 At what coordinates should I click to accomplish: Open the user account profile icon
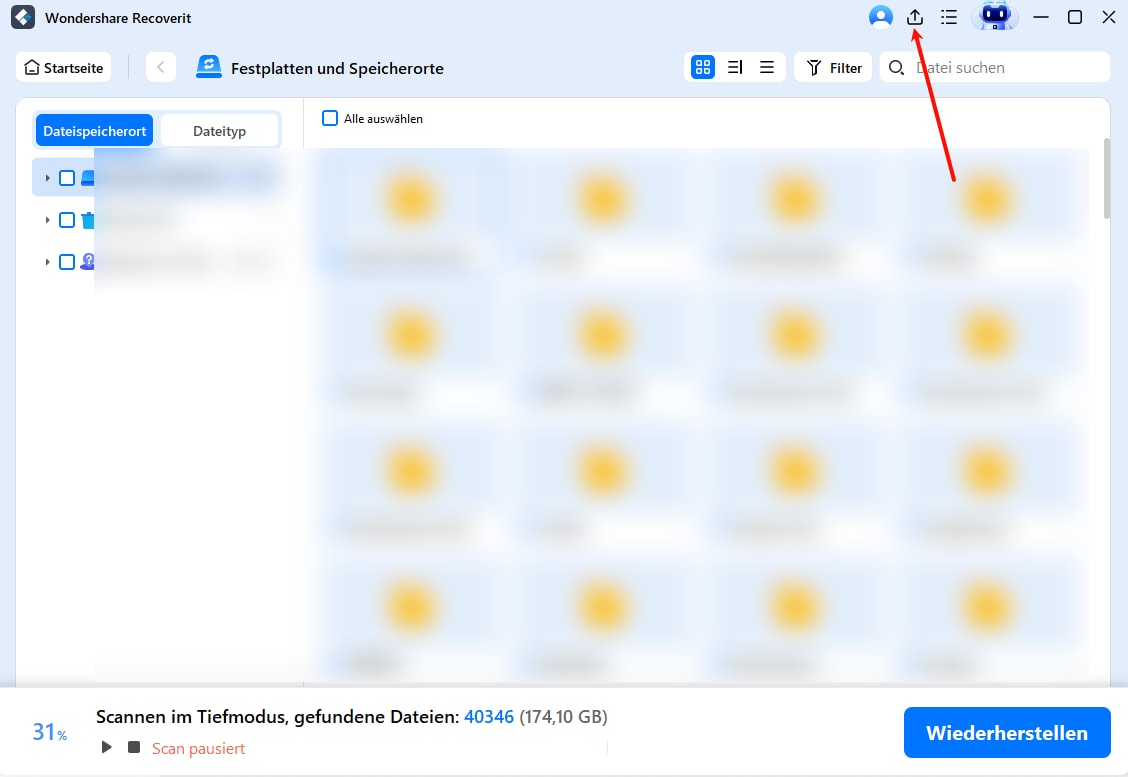click(881, 17)
